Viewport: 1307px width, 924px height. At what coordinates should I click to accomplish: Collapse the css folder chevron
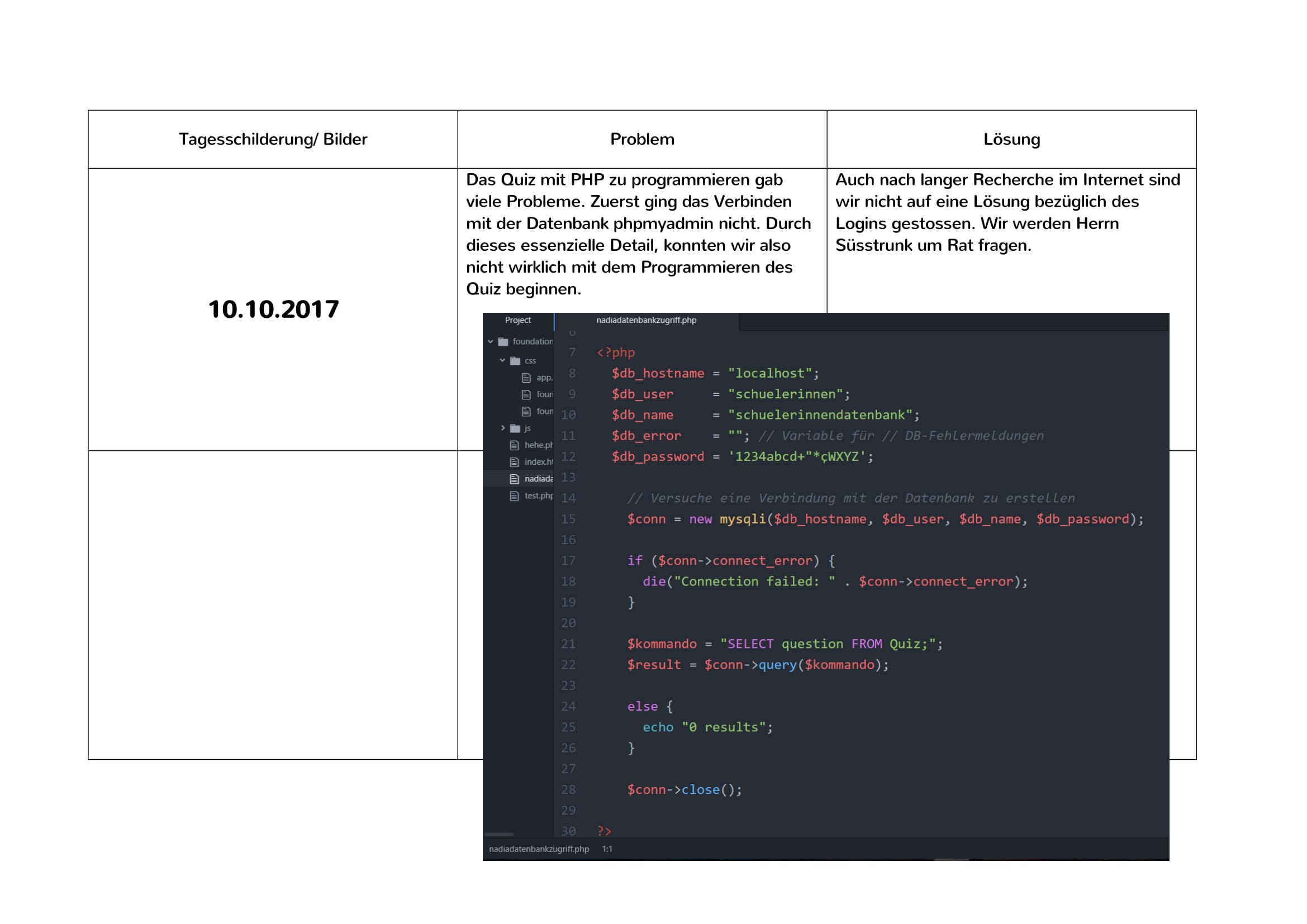[x=502, y=360]
